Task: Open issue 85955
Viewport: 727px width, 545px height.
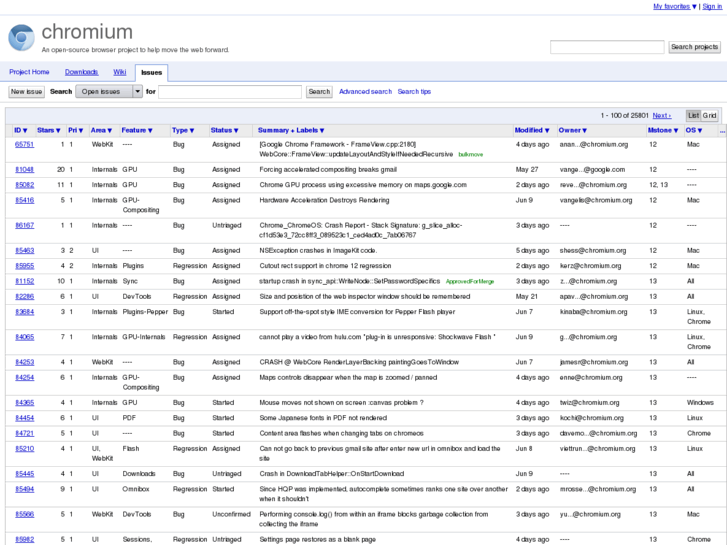Action: tap(25, 266)
